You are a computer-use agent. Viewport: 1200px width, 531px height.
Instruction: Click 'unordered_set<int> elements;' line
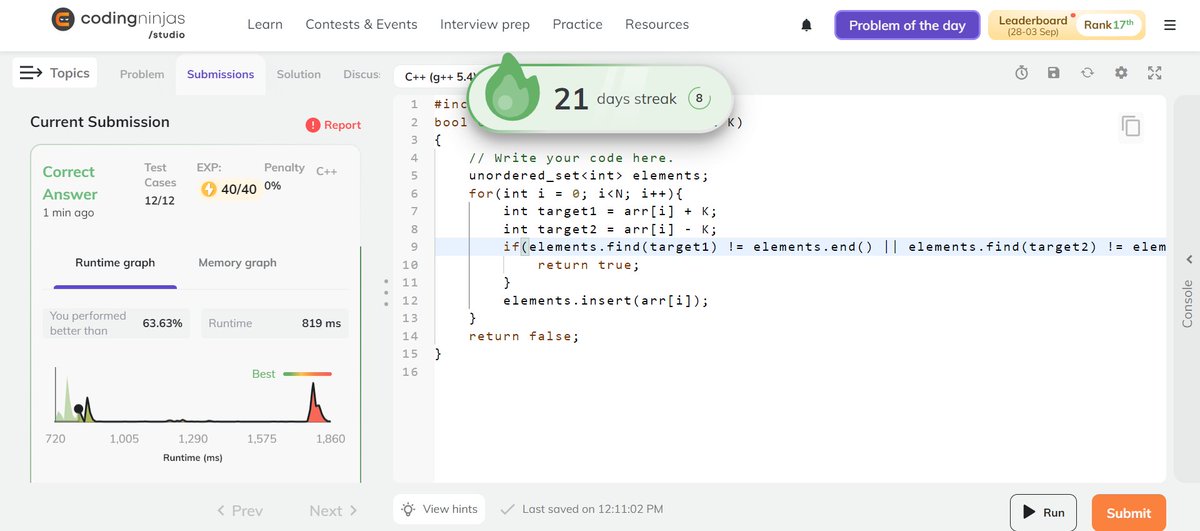[589, 175]
